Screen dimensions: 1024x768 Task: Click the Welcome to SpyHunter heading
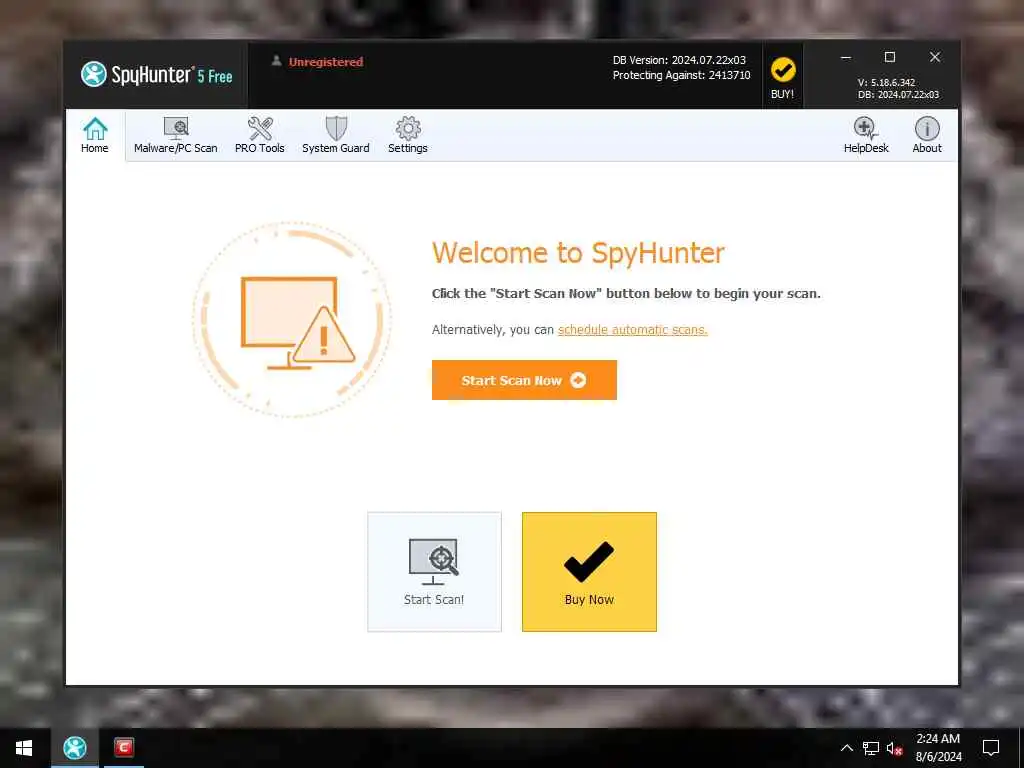[x=578, y=253]
